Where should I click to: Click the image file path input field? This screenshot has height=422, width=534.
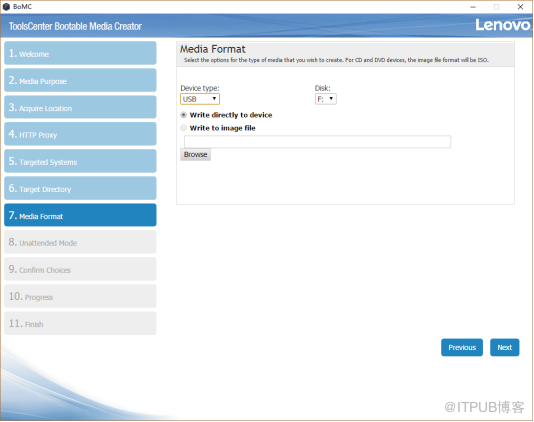(x=317, y=142)
